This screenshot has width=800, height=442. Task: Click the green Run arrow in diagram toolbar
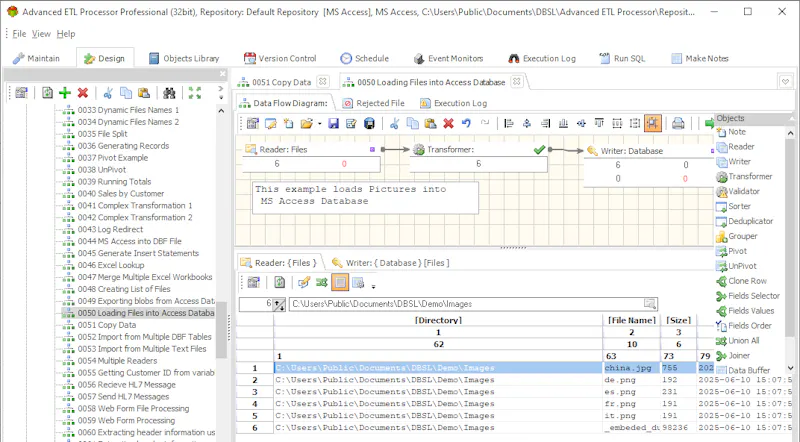click(709, 123)
